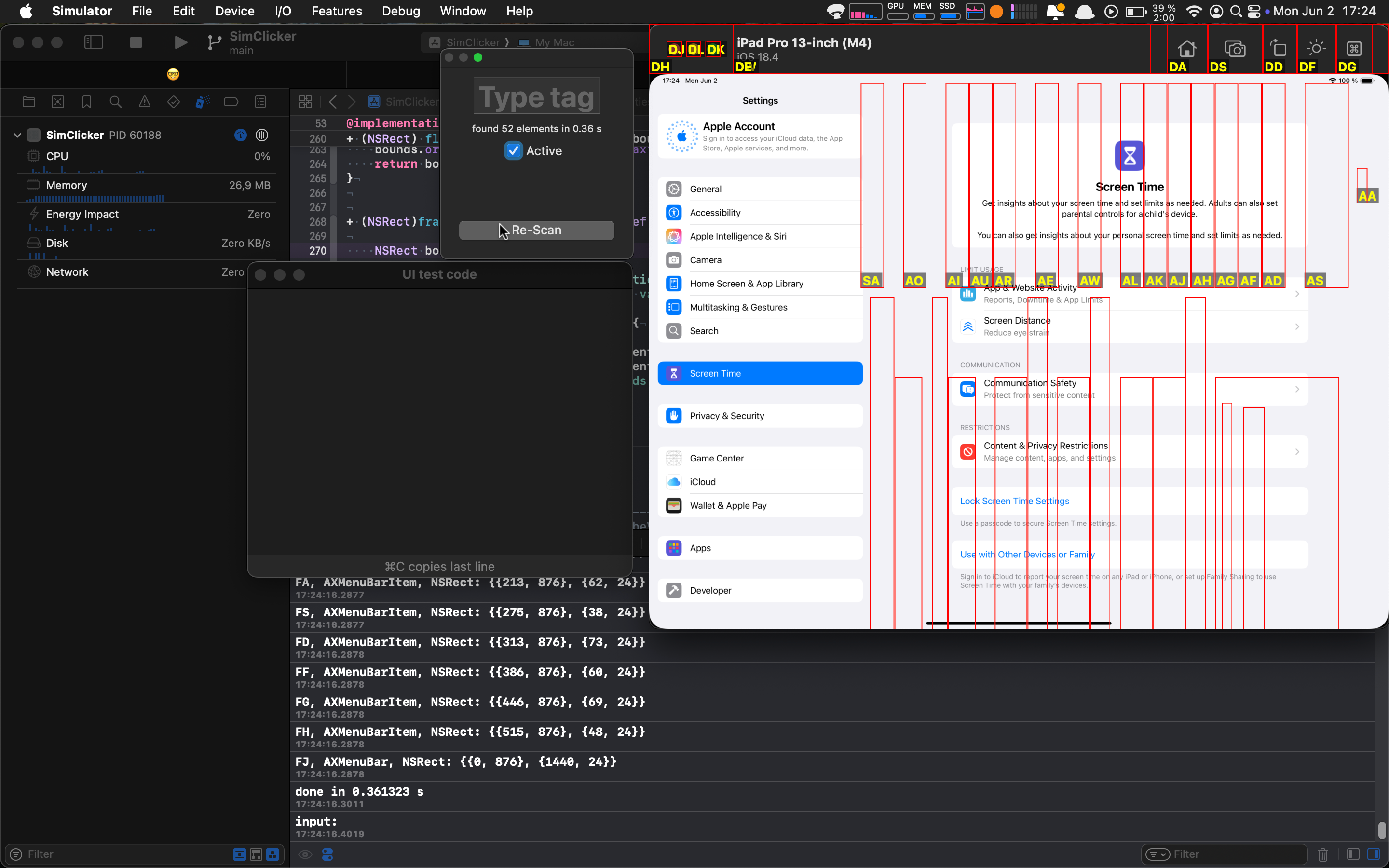
Task: Toggle the Active checkbox
Action: coord(513,150)
